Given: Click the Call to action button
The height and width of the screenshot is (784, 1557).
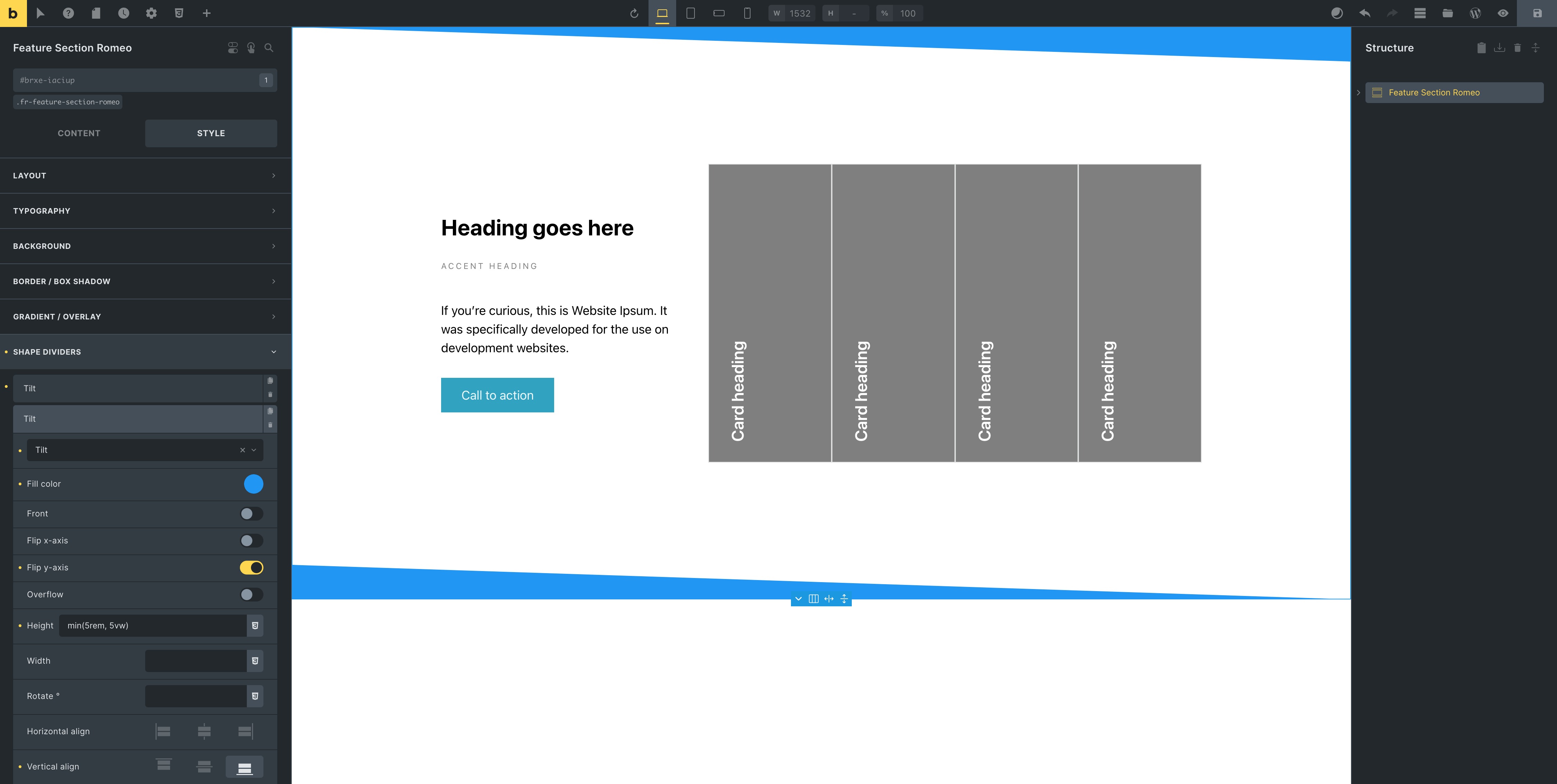Looking at the screenshot, I should point(497,395).
